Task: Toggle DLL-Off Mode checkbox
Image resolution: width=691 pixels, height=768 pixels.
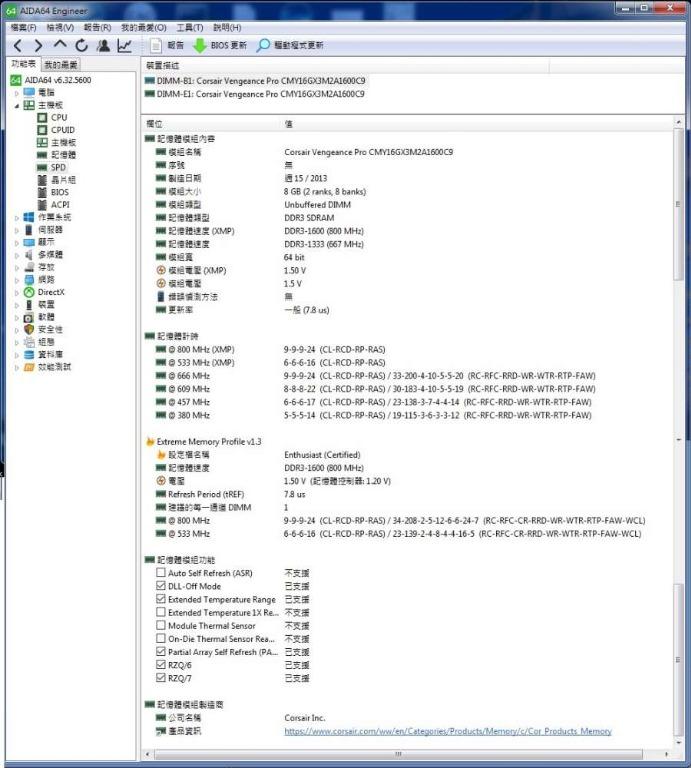Action: pos(161,585)
